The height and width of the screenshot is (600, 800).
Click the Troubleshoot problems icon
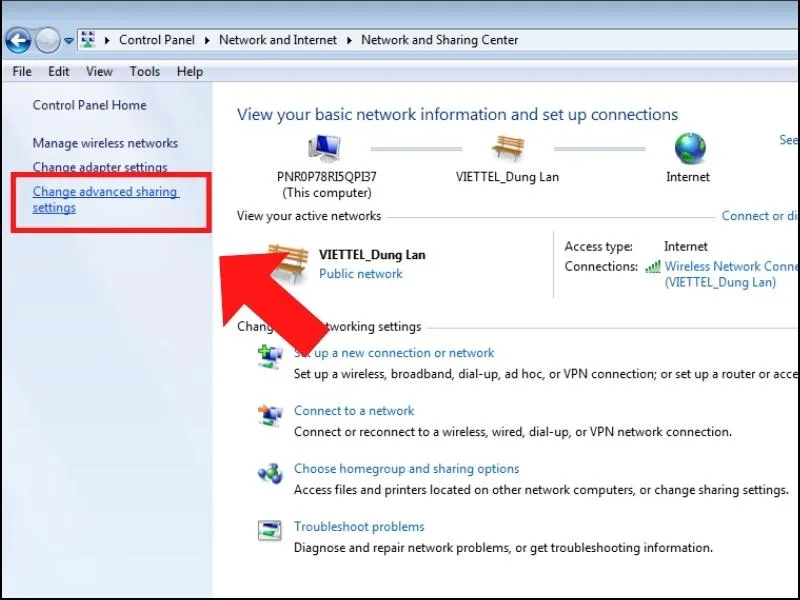(x=270, y=531)
